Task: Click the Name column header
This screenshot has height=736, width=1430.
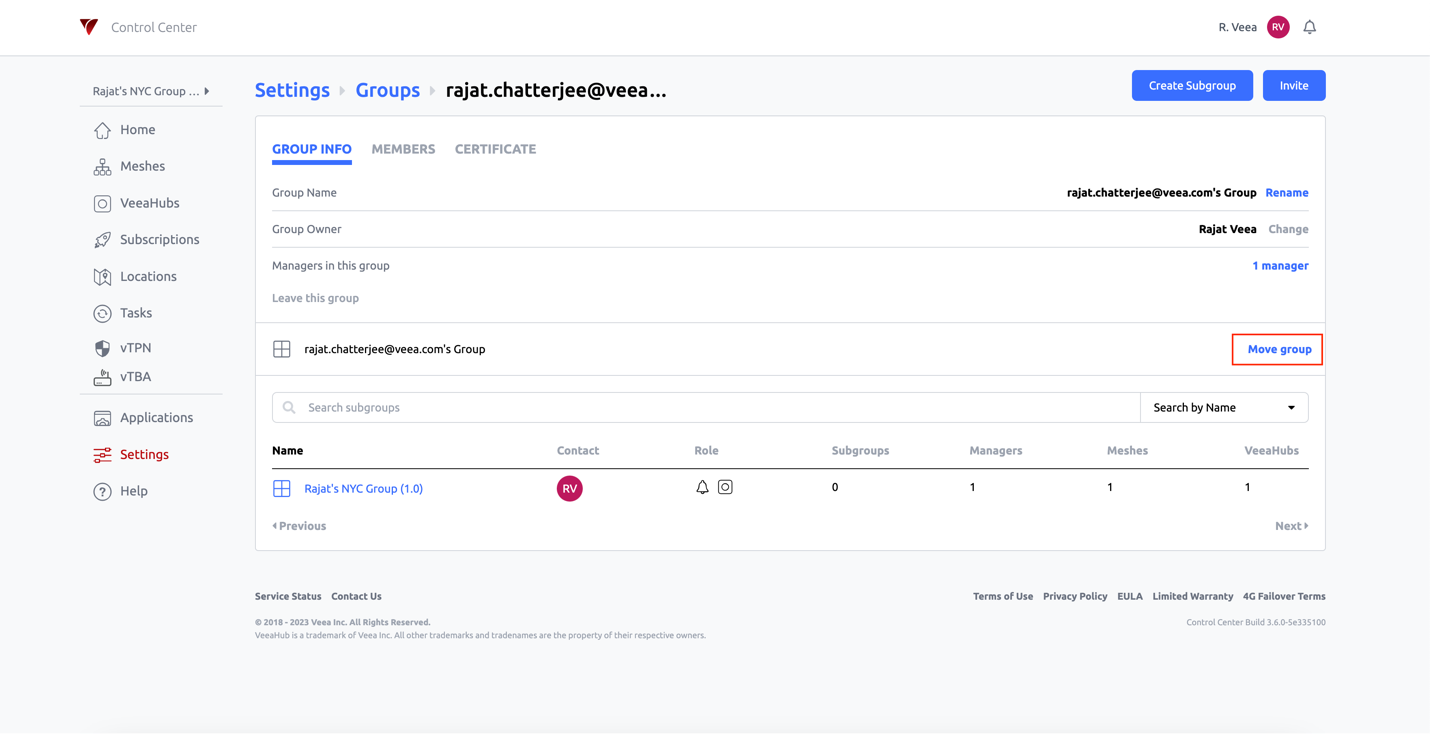Action: point(288,451)
